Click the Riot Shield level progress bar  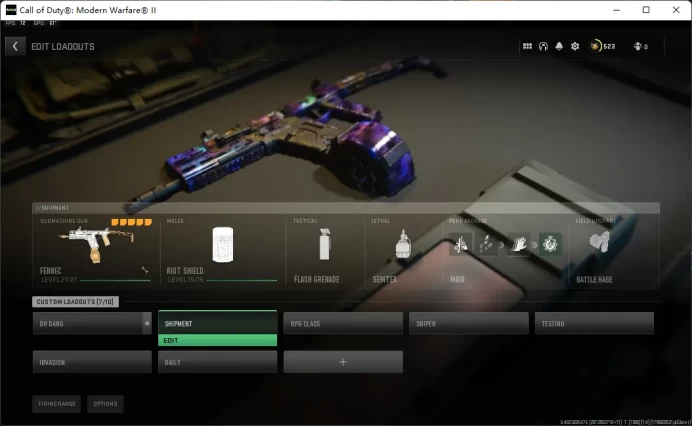242,280
